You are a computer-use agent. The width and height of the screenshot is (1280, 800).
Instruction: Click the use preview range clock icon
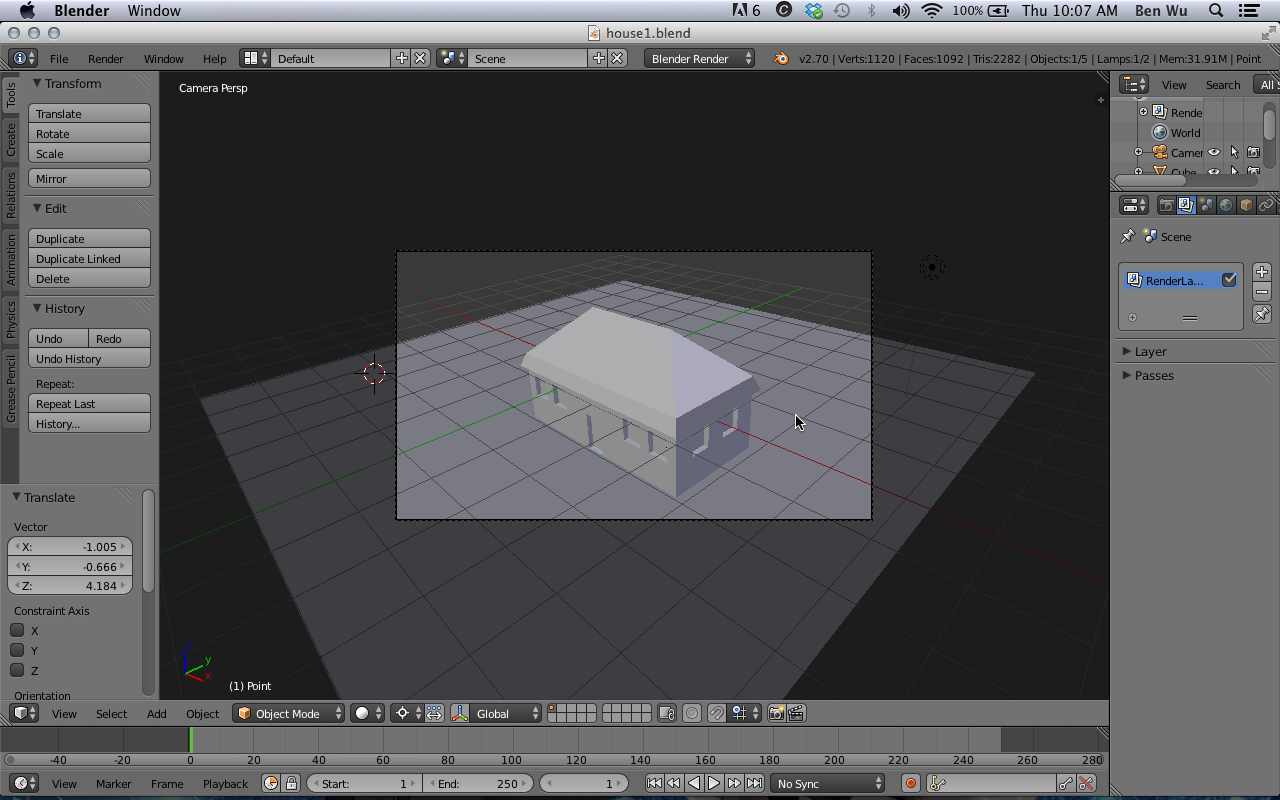tap(271, 783)
